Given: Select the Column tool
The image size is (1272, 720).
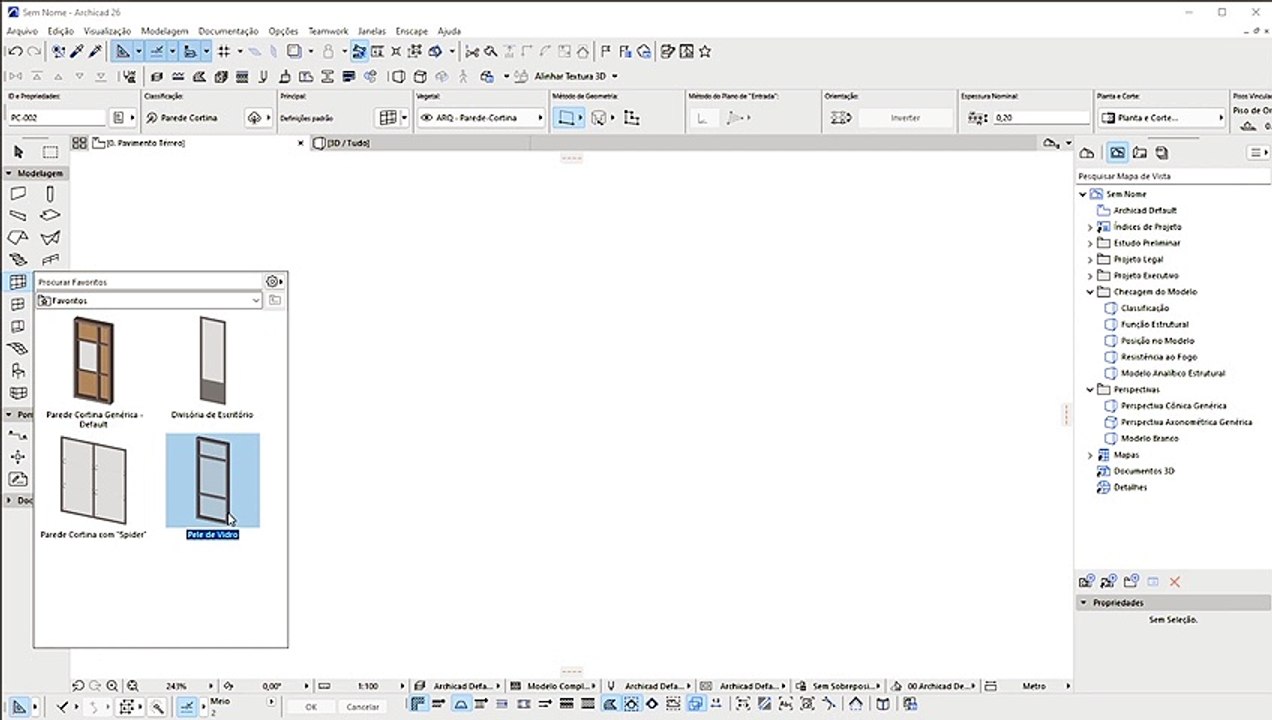Looking at the screenshot, I should (50, 194).
